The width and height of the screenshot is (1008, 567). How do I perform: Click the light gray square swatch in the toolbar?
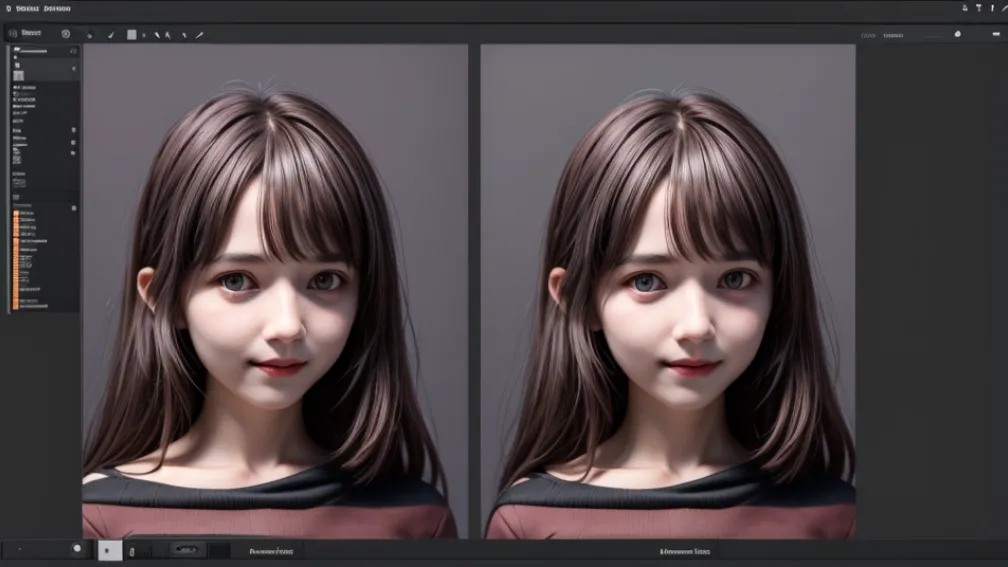(x=132, y=35)
